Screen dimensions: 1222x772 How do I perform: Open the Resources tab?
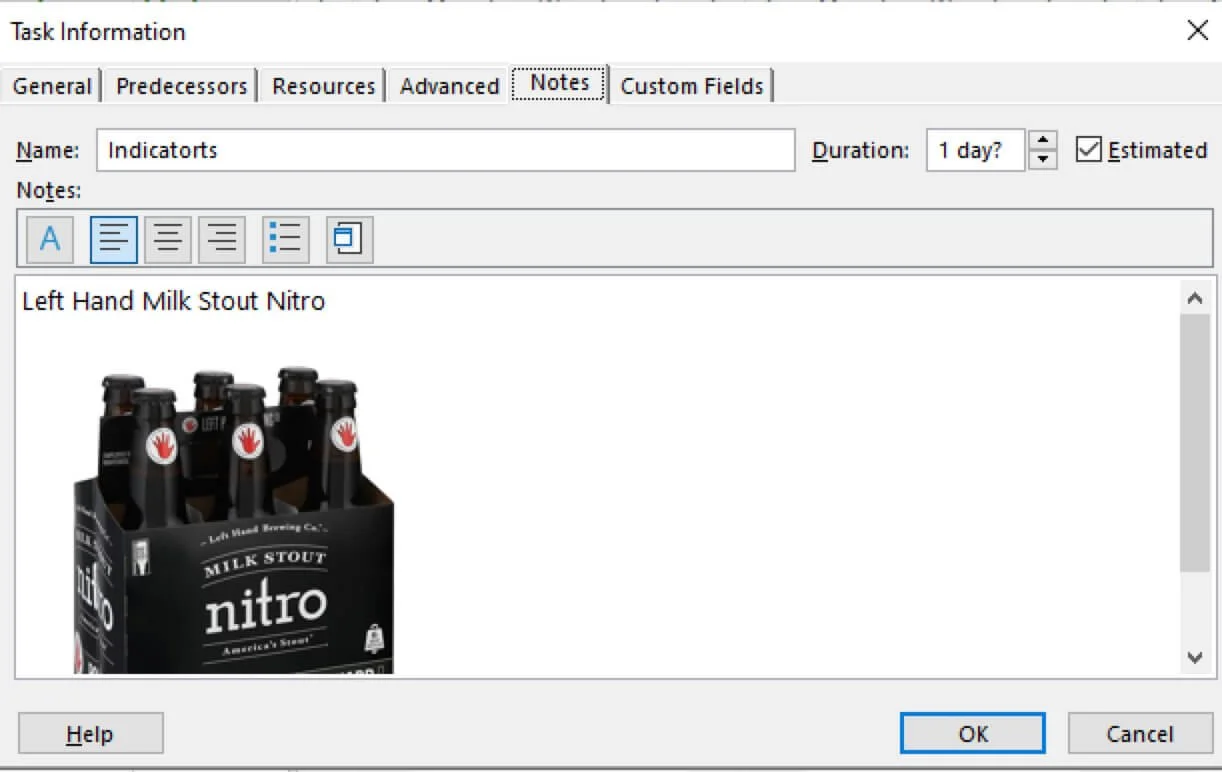pos(324,86)
